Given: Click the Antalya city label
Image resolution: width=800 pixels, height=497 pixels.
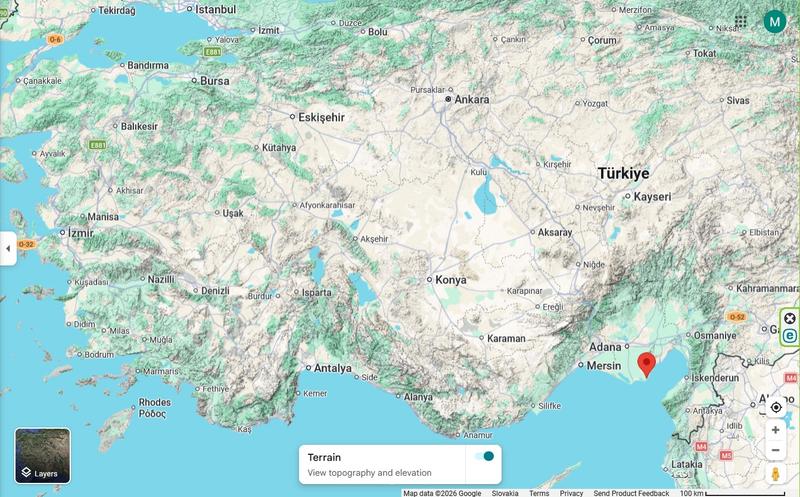Looking at the screenshot, I should click(332, 368).
